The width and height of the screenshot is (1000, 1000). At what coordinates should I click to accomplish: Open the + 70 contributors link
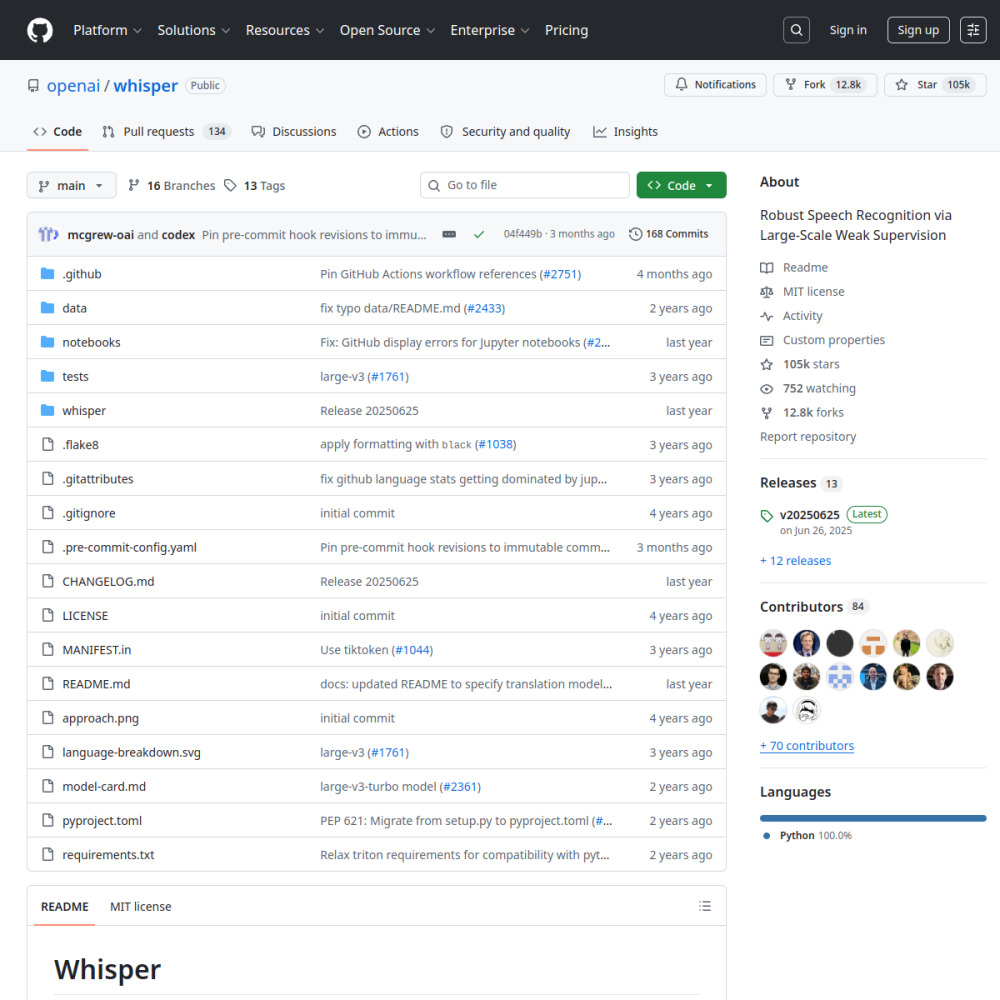(x=807, y=746)
